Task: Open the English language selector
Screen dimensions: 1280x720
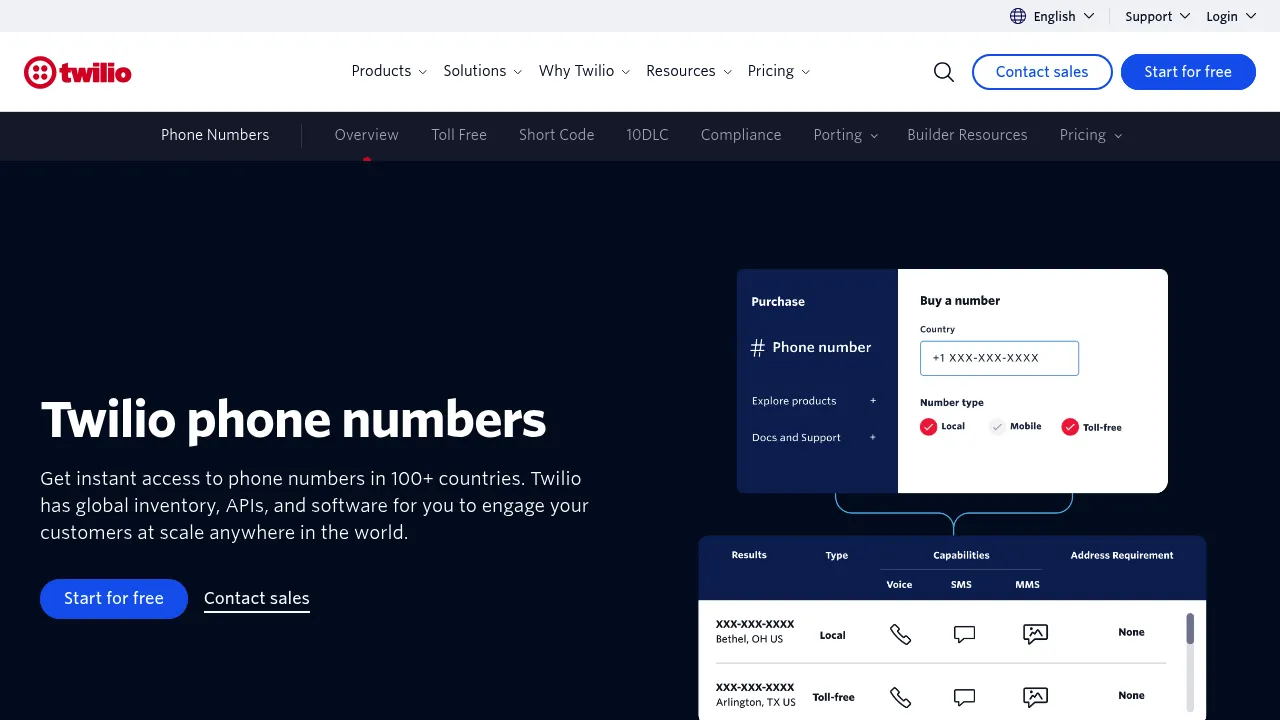Action: (1052, 16)
